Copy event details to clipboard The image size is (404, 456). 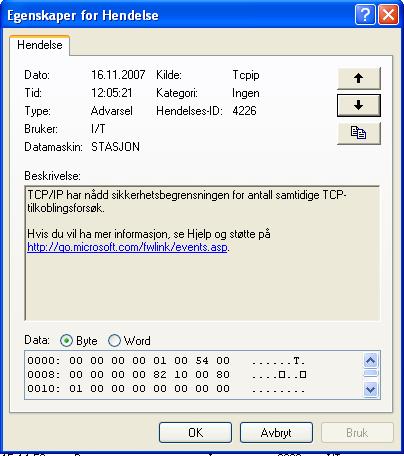[359, 133]
